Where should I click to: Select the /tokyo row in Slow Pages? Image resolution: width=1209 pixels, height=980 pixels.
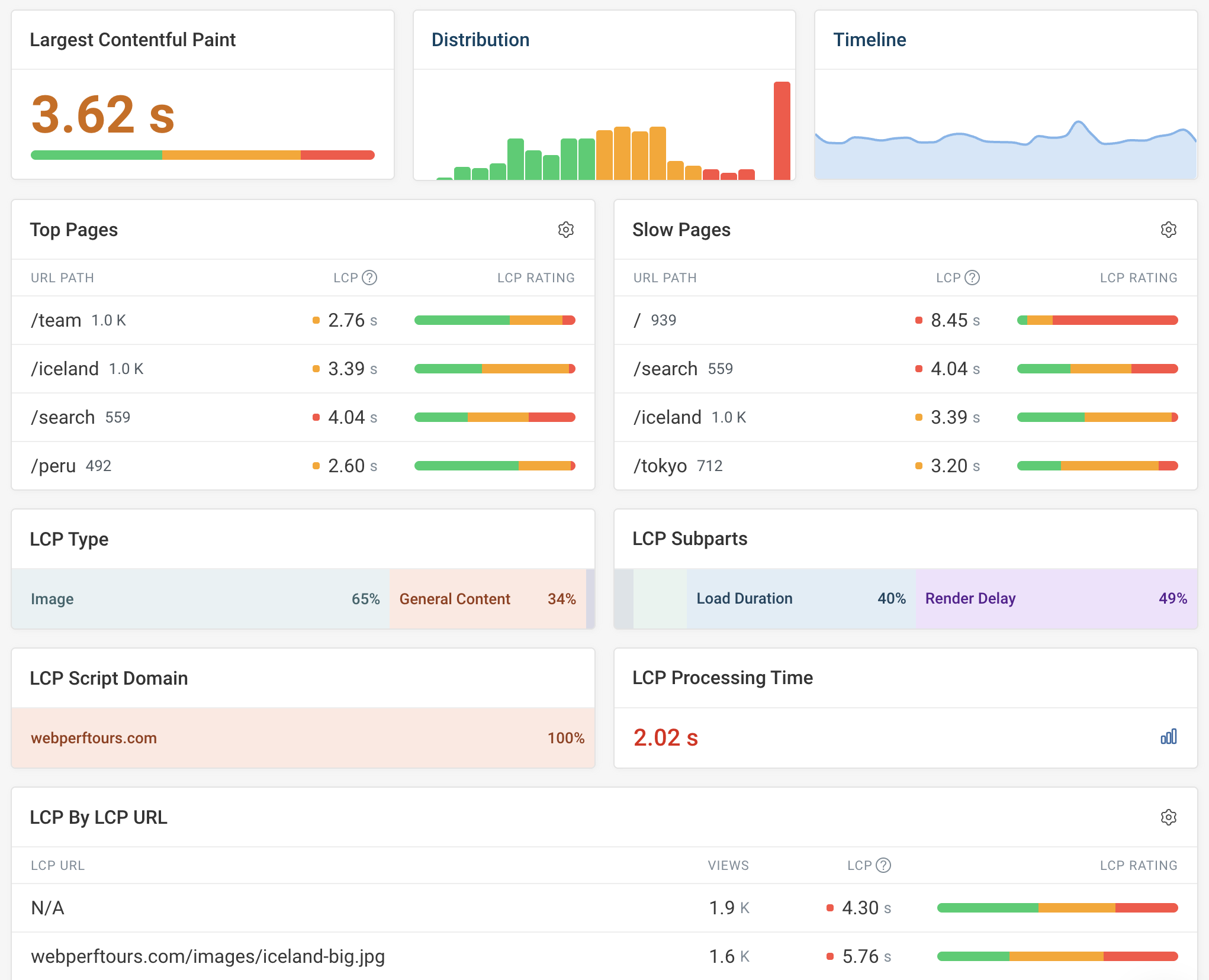pos(660,466)
